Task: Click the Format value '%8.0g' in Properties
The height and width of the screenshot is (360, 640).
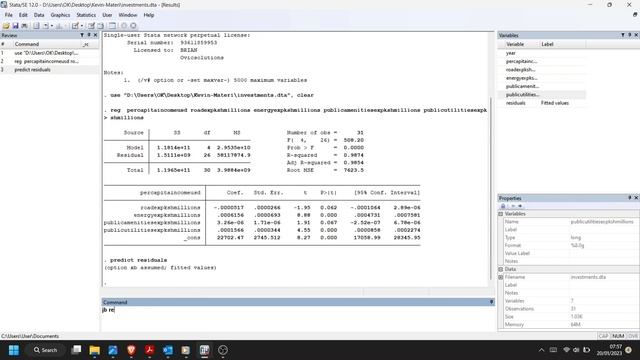Action: tap(578, 245)
